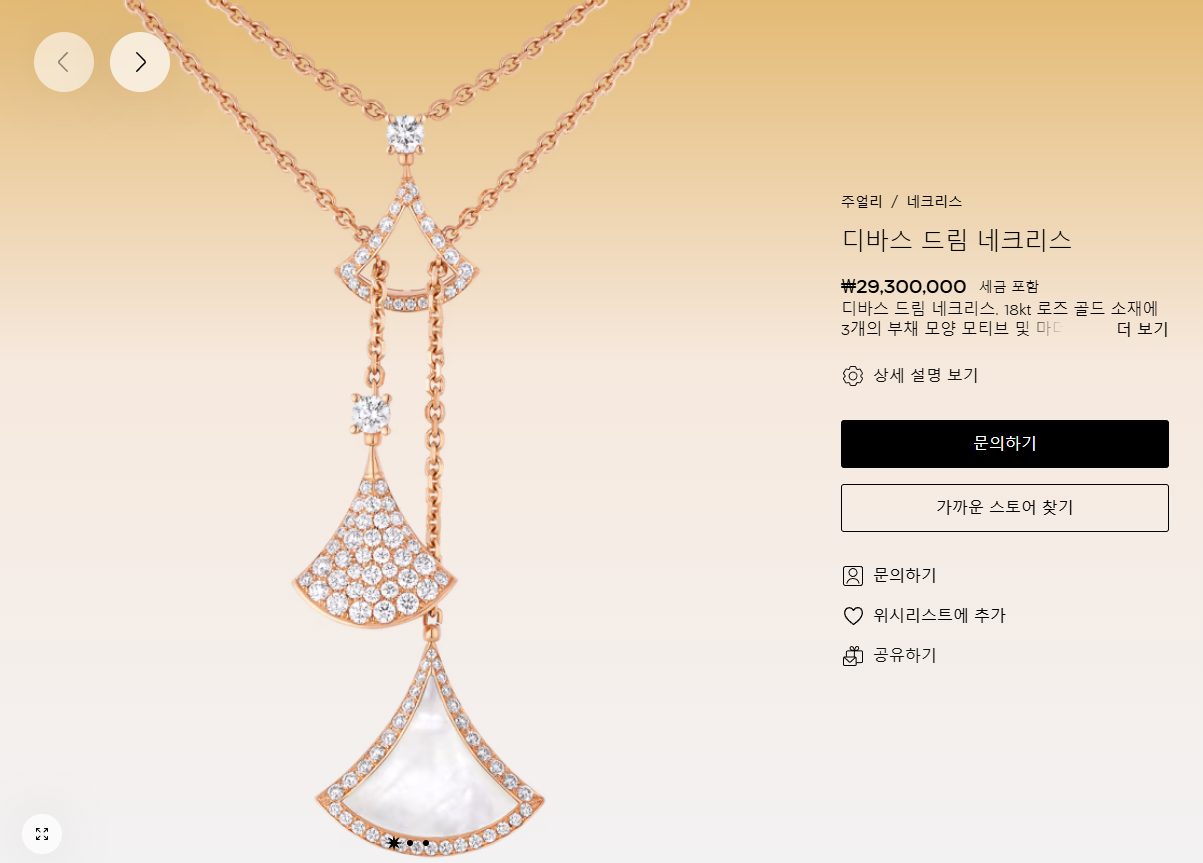The height and width of the screenshot is (863, 1203).
Task: Select the second carousel dot indicator
Action: 410,843
